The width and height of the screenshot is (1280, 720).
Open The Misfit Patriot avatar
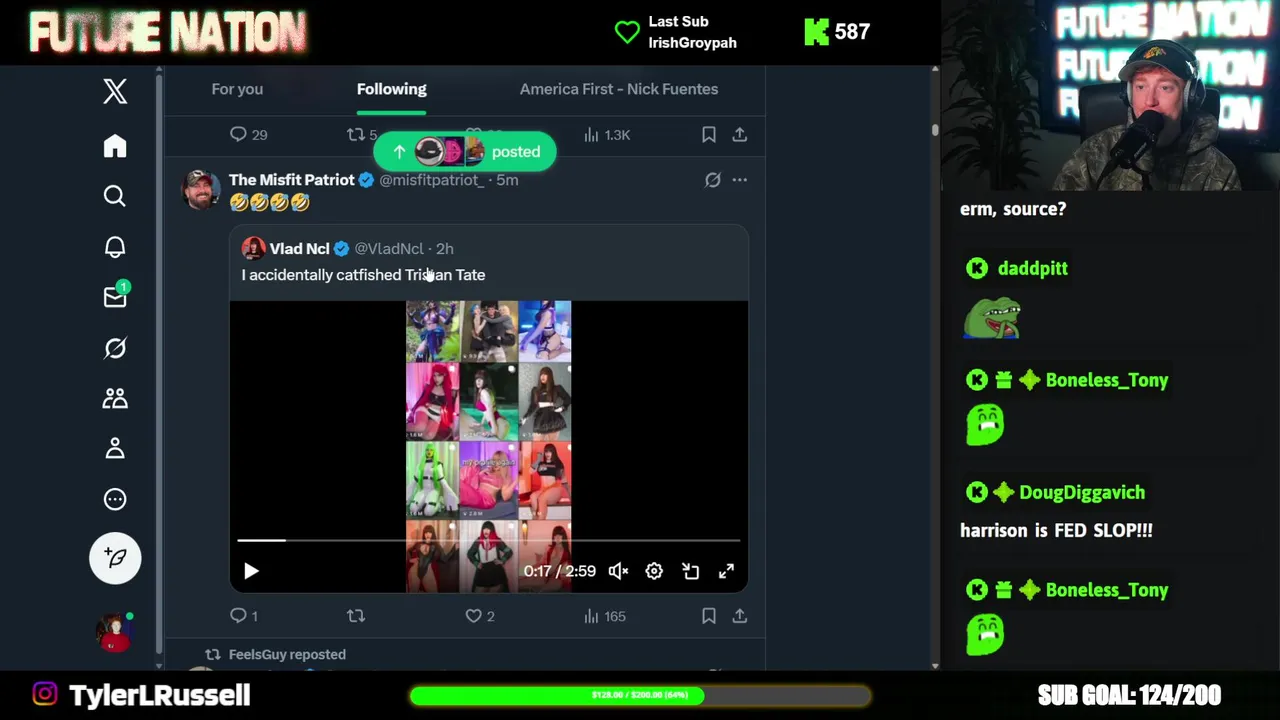coord(200,189)
